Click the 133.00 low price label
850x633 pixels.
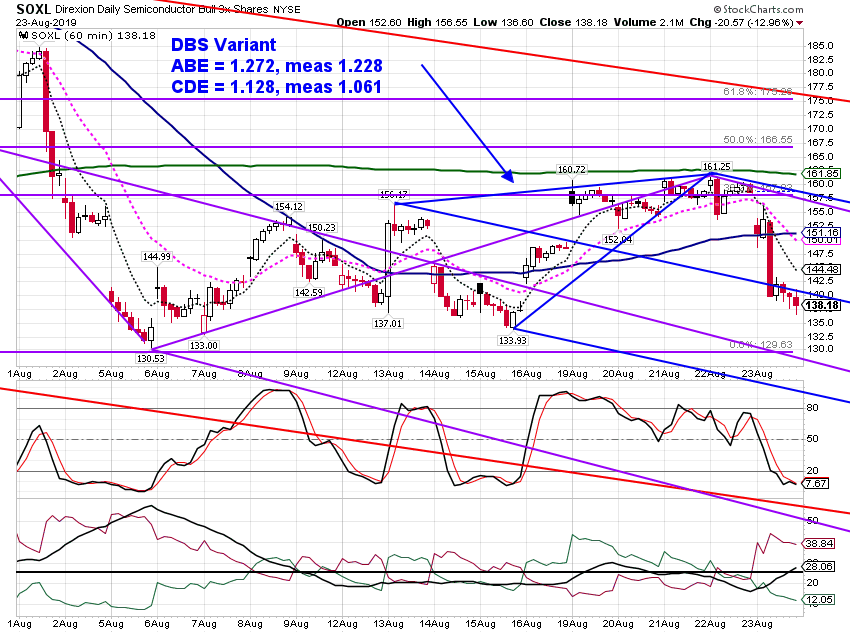click(x=204, y=345)
